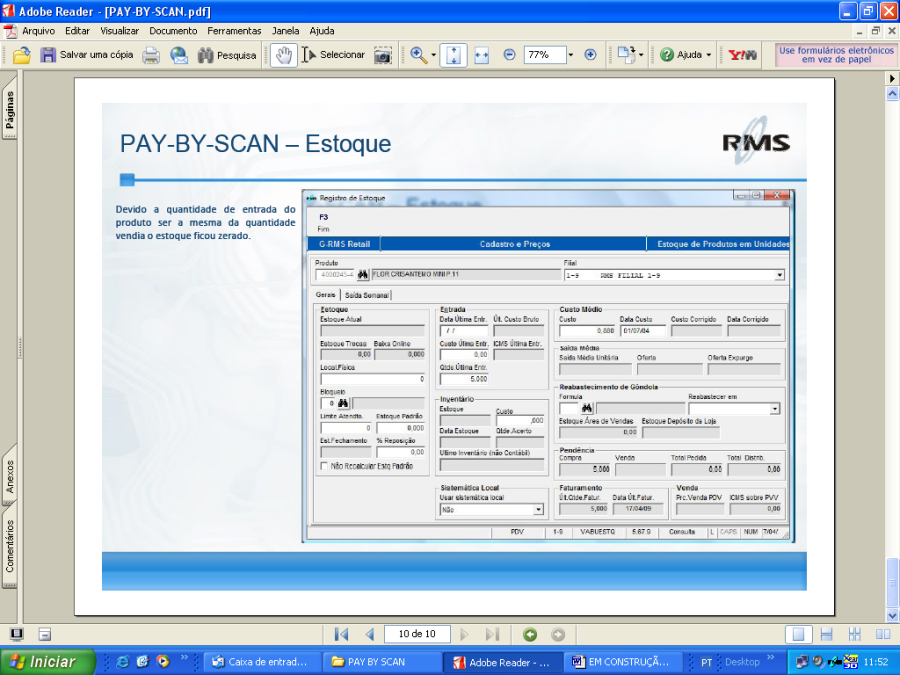Click the Fit Width icon
Viewport: 900px width, 675px height.
[482, 55]
